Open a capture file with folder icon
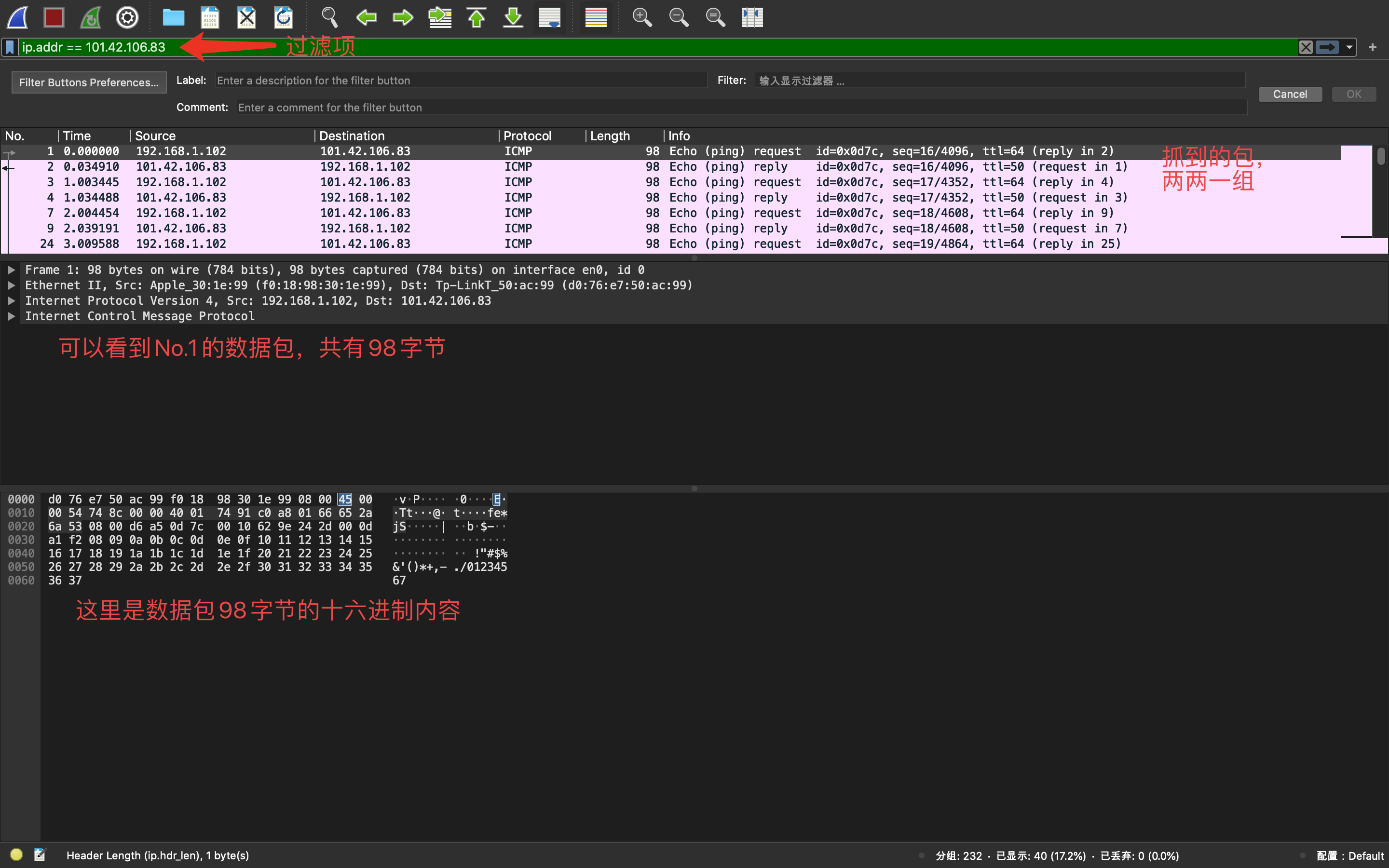The height and width of the screenshot is (868, 1389). 173,17
